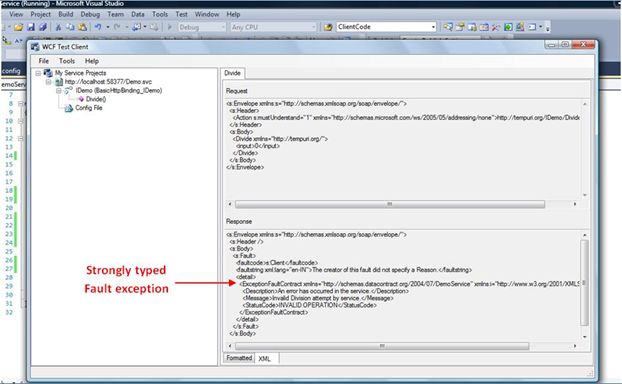Image resolution: width=622 pixels, height=384 pixels.
Task: Select My Service Projects root node
Action: (x=81, y=73)
